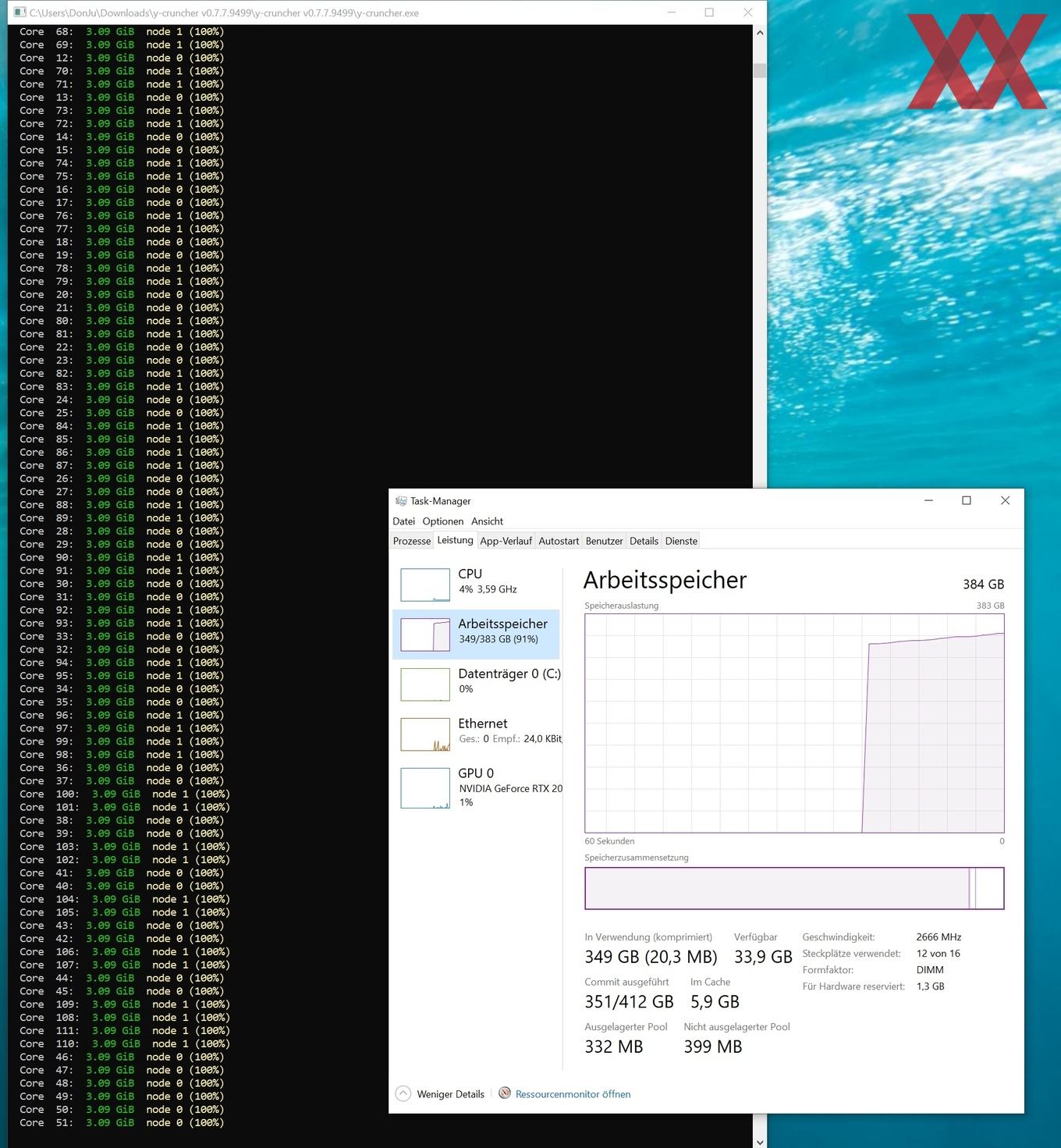Click the 399 MB Nicht ausgelagerter Pool value
Screen dimensions: 1061x1148
click(713, 1047)
